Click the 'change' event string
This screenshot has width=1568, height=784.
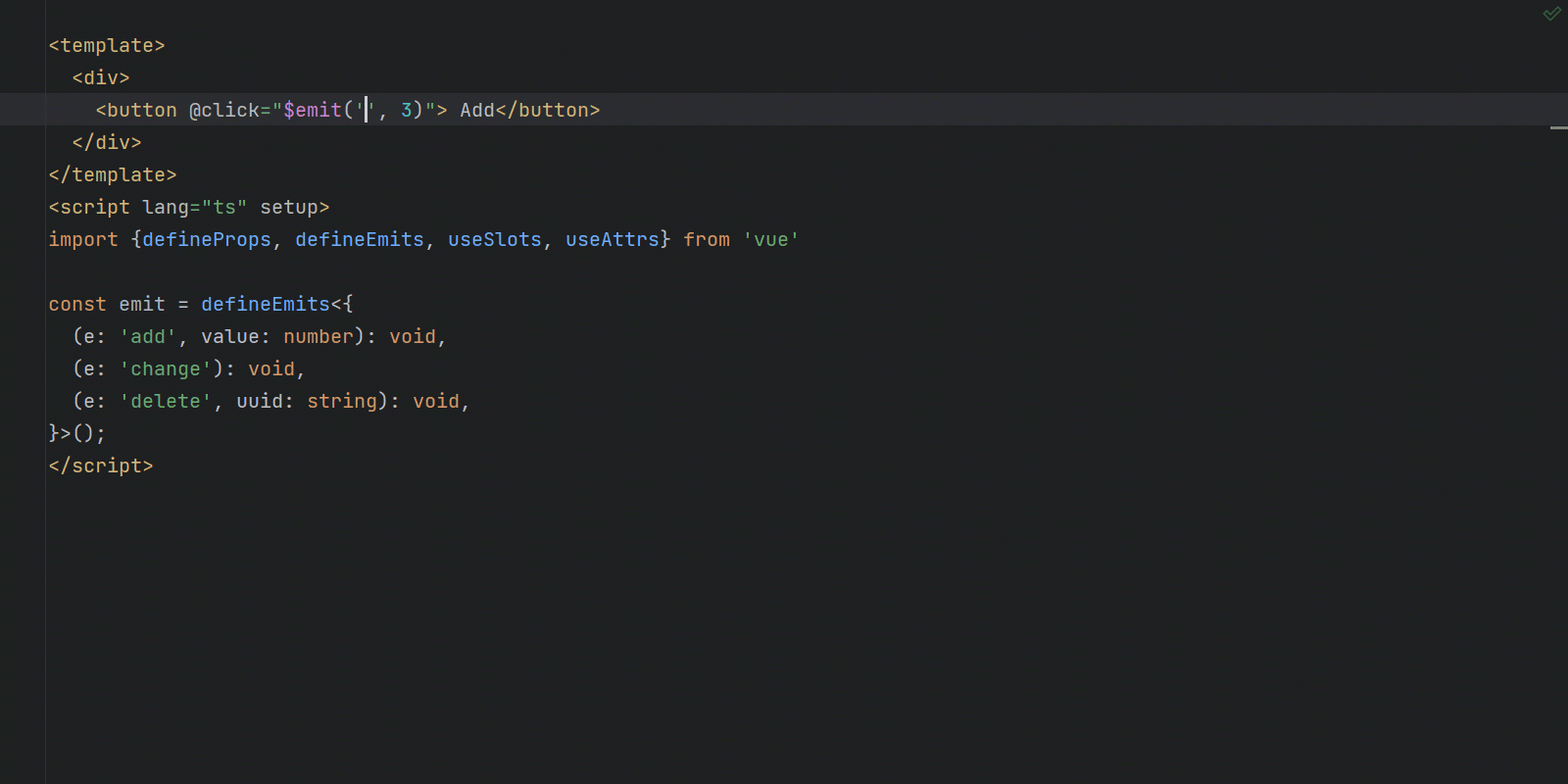[x=166, y=368]
